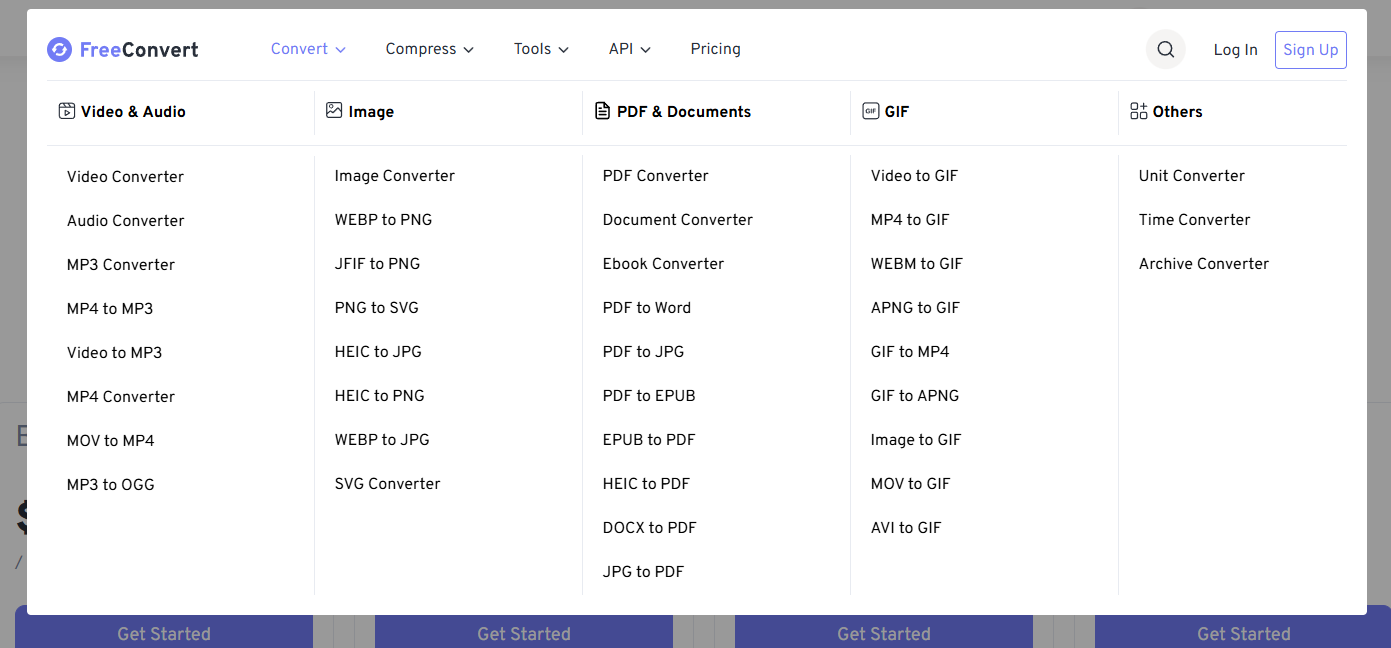
Task: Collapse the Convert menu chevron
Action: tap(340, 50)
